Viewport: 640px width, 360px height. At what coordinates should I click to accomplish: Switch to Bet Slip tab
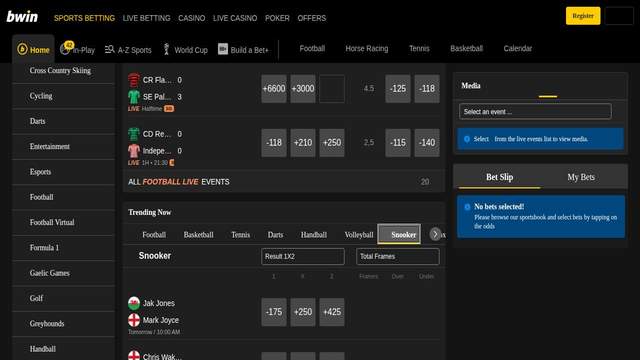tap(500, 177)
